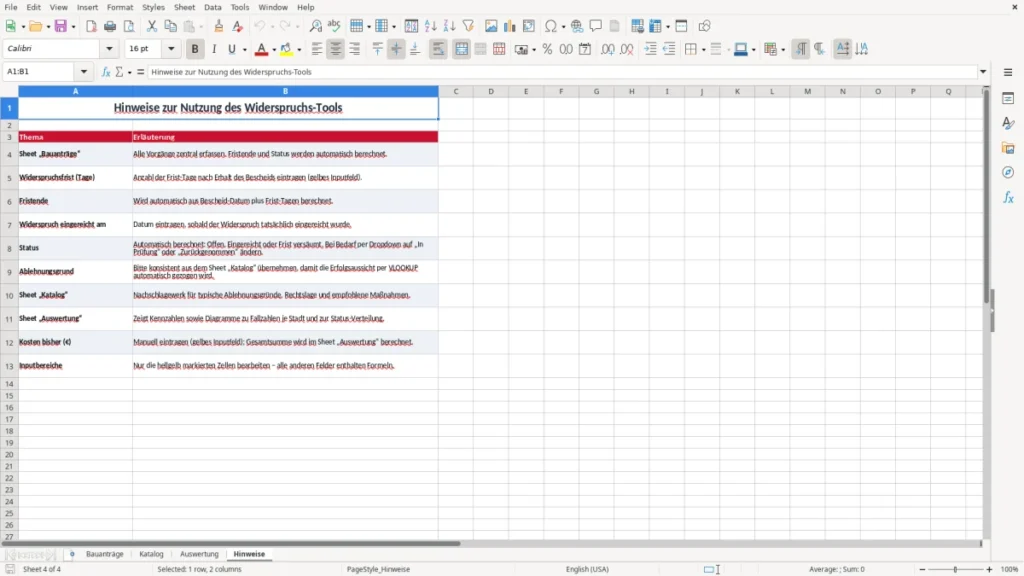Screen dimensions: 1024x576
Task: Select column header C
Action: pyautogui.click(x=456, y=91)
